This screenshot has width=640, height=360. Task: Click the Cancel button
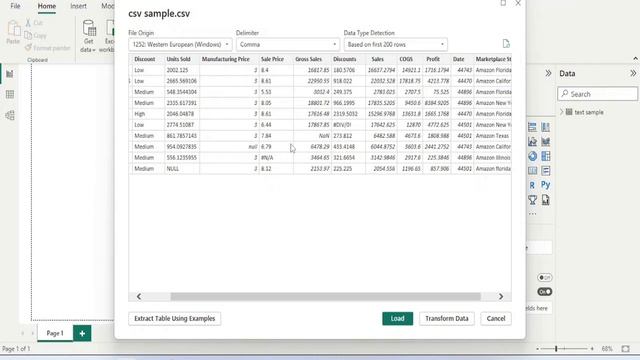(x=496, y=318)
